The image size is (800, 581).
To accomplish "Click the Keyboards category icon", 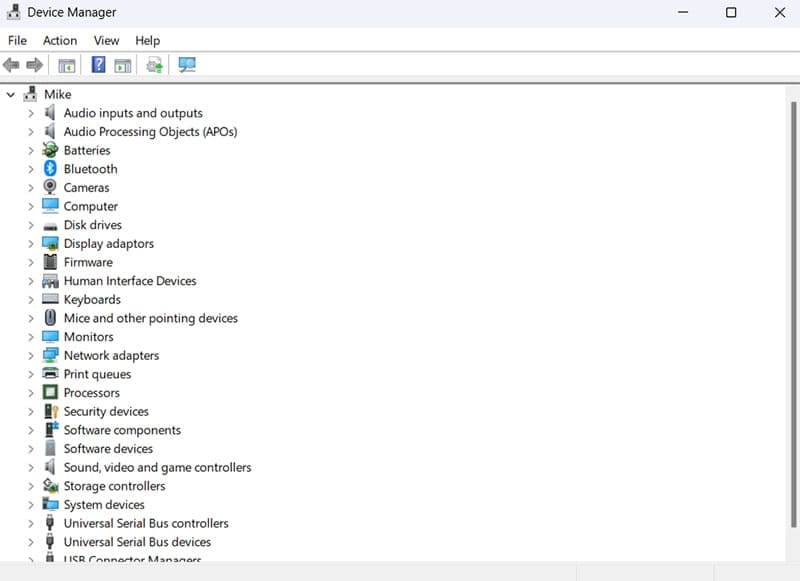I will [50, 299].
